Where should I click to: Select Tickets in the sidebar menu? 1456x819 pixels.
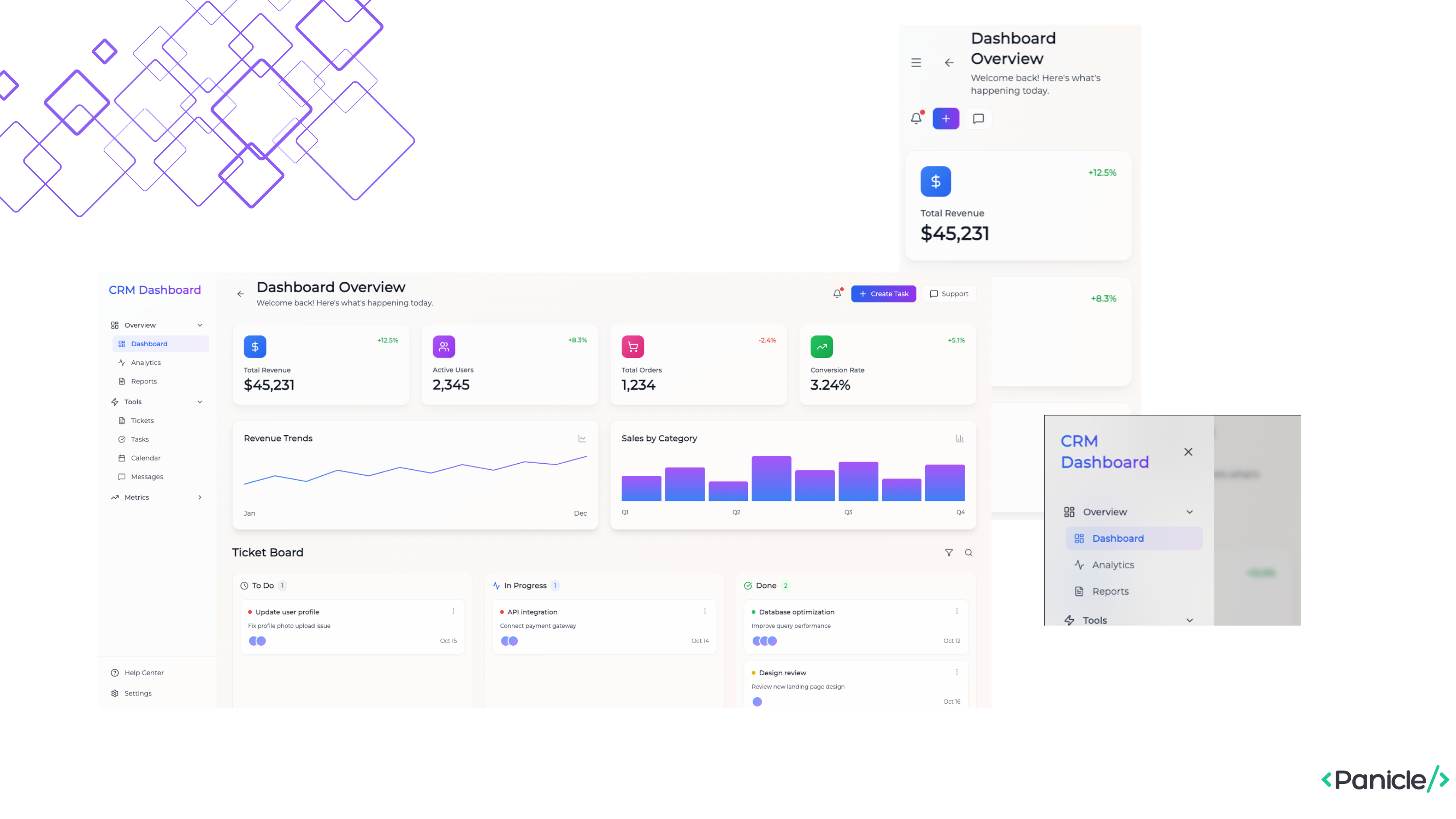(143, 420)
